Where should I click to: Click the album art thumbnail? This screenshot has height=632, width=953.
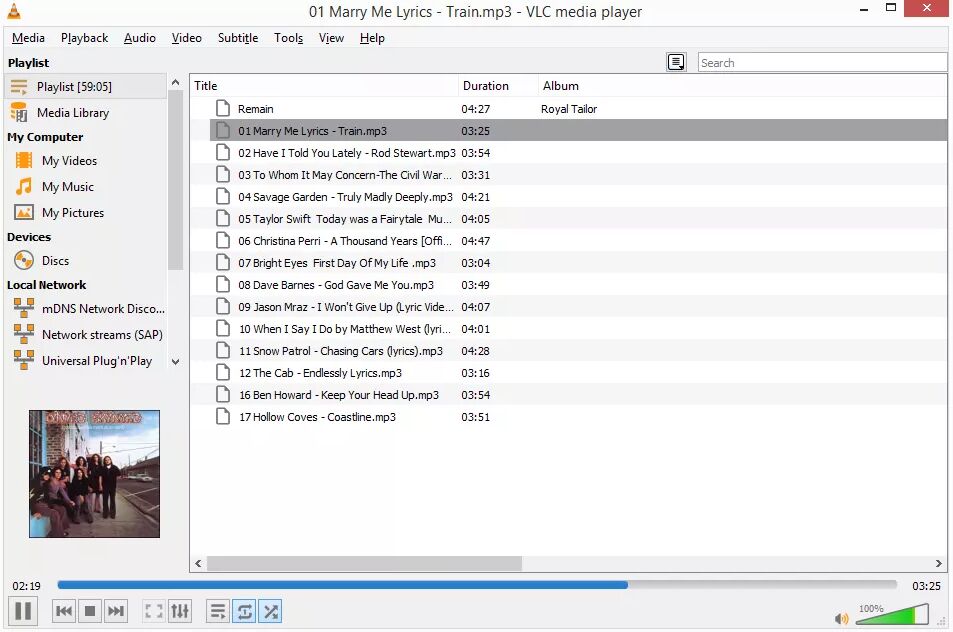coord(94,473)
